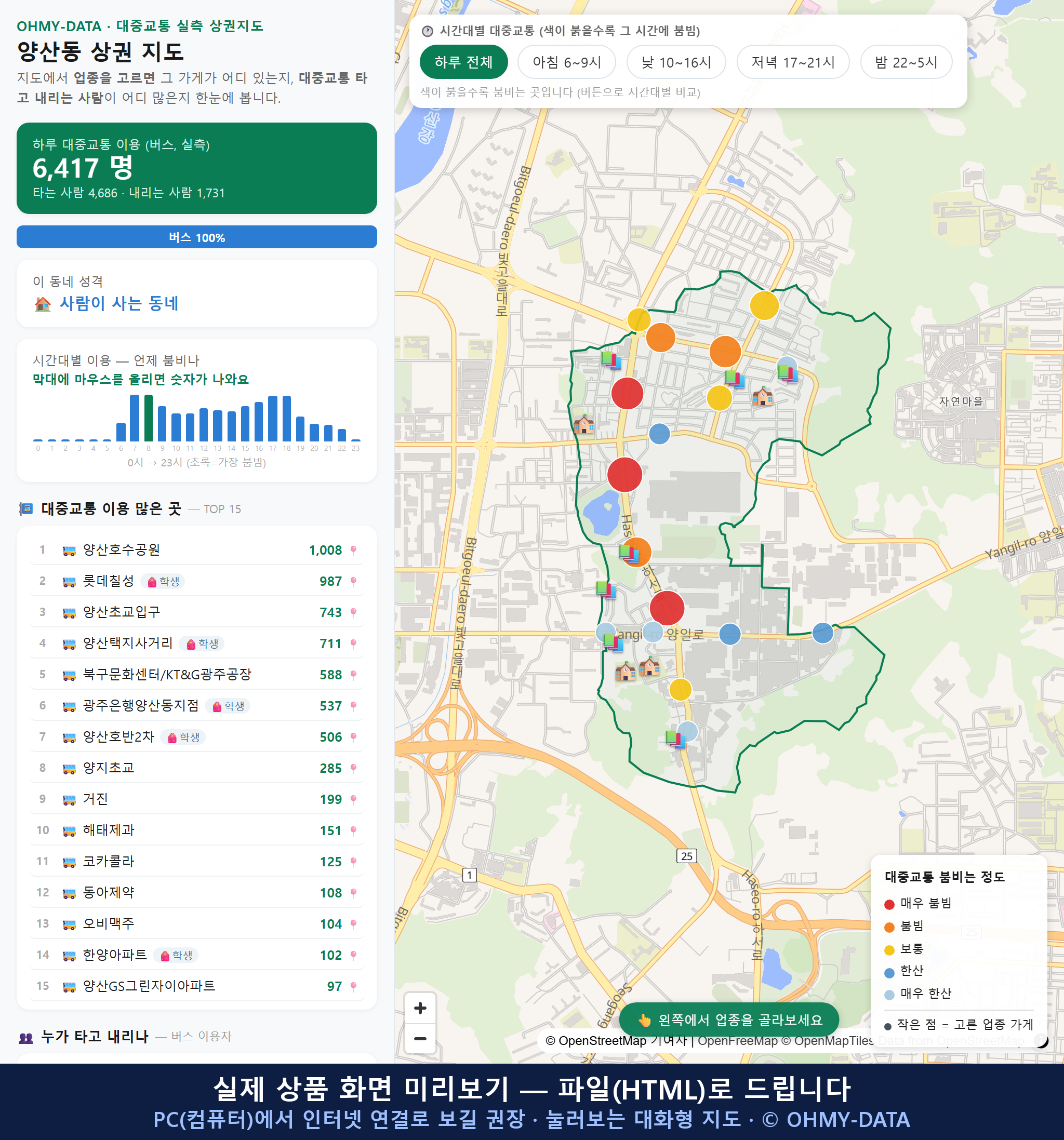Select the 하루 전체 time filter
Viewport: 1064px width, 1140px height.
point(463,62)
